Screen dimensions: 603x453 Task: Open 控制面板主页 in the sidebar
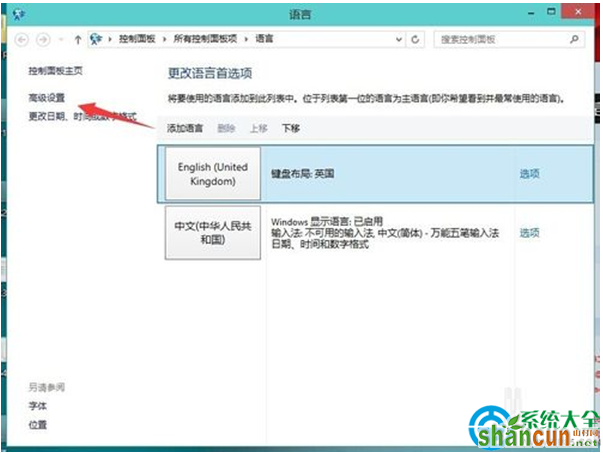tap(55, 71)
